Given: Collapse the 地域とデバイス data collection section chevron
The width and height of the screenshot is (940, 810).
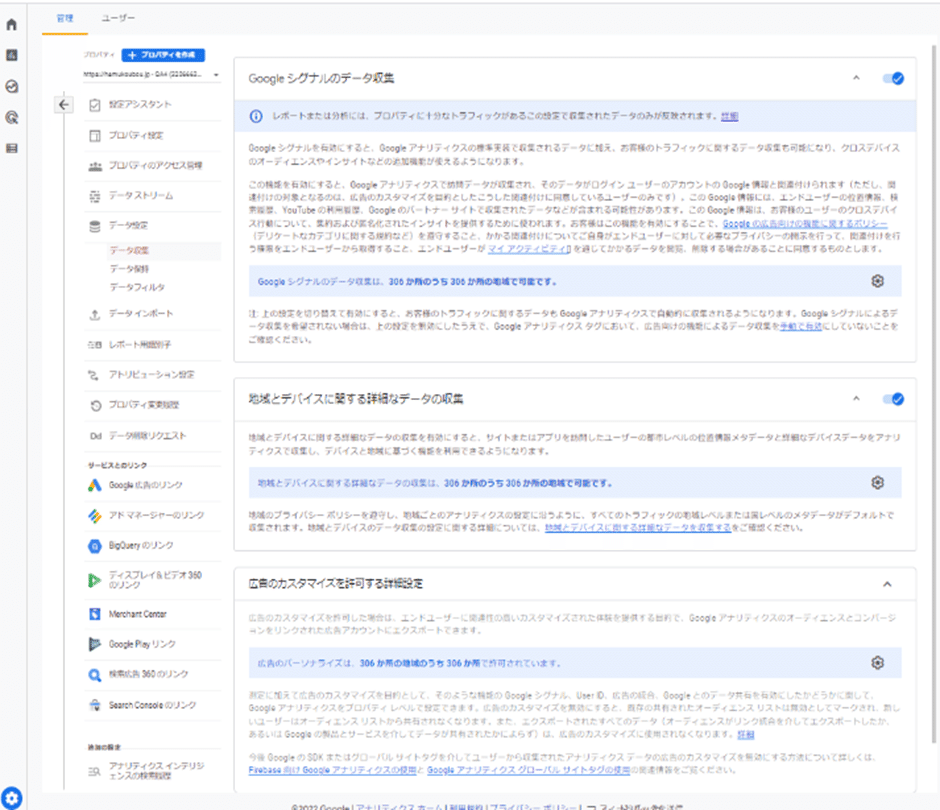Looking at the screenshot, I should tap(856, 399).
